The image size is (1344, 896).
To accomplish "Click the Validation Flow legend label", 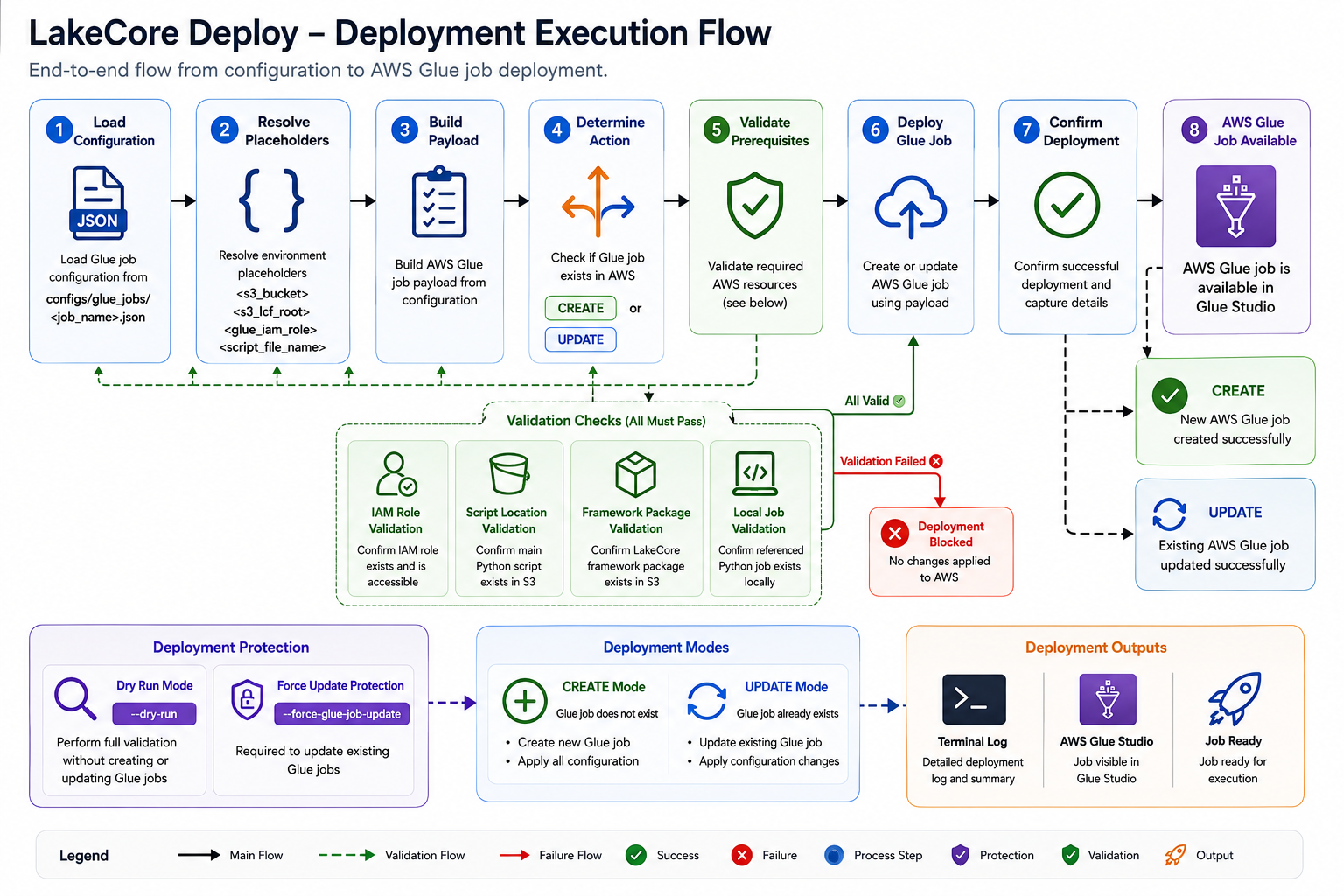I will (425, 855).
